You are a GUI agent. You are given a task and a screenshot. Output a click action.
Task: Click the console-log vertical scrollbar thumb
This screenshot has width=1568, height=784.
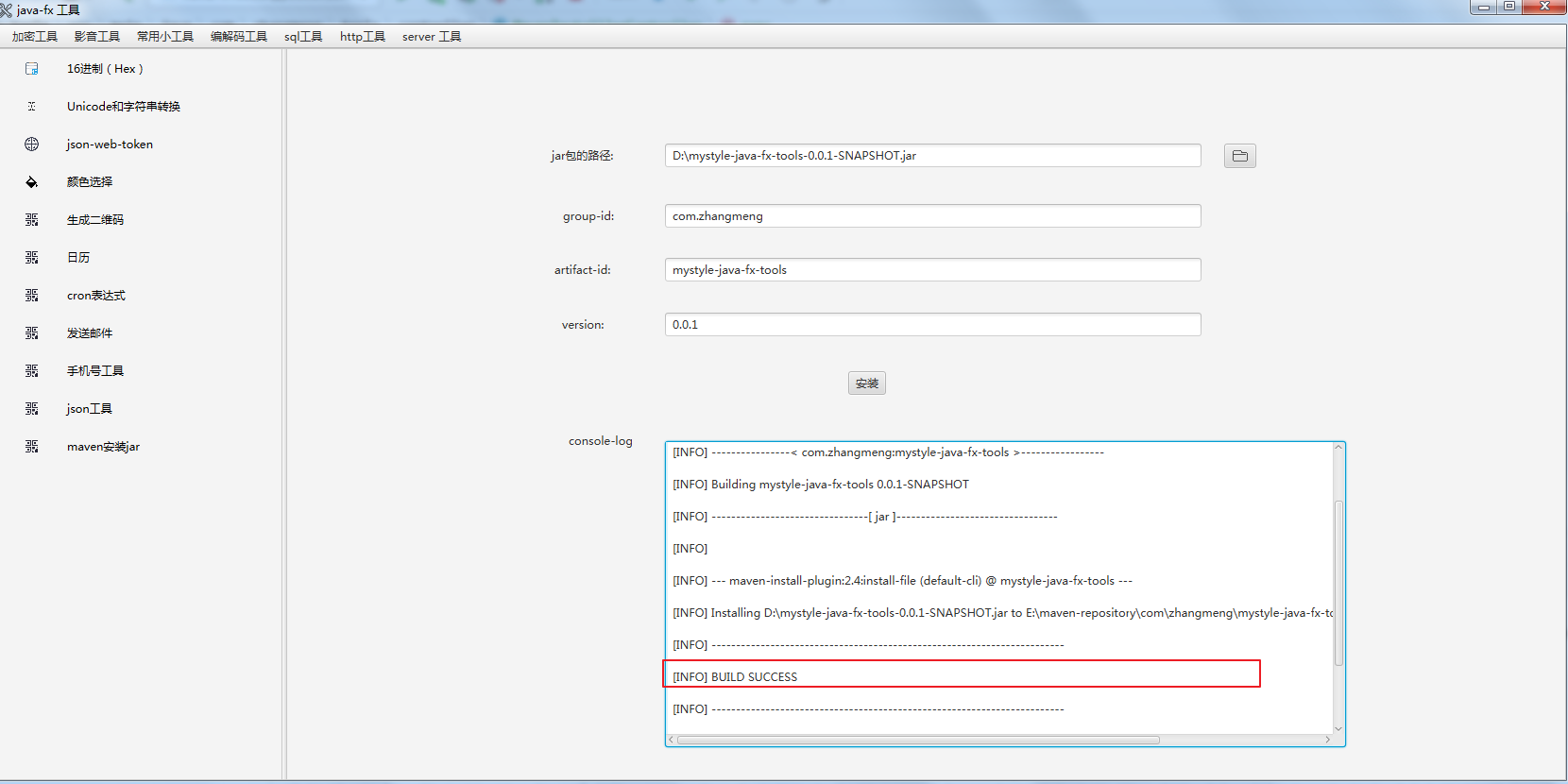(1338, 583)
